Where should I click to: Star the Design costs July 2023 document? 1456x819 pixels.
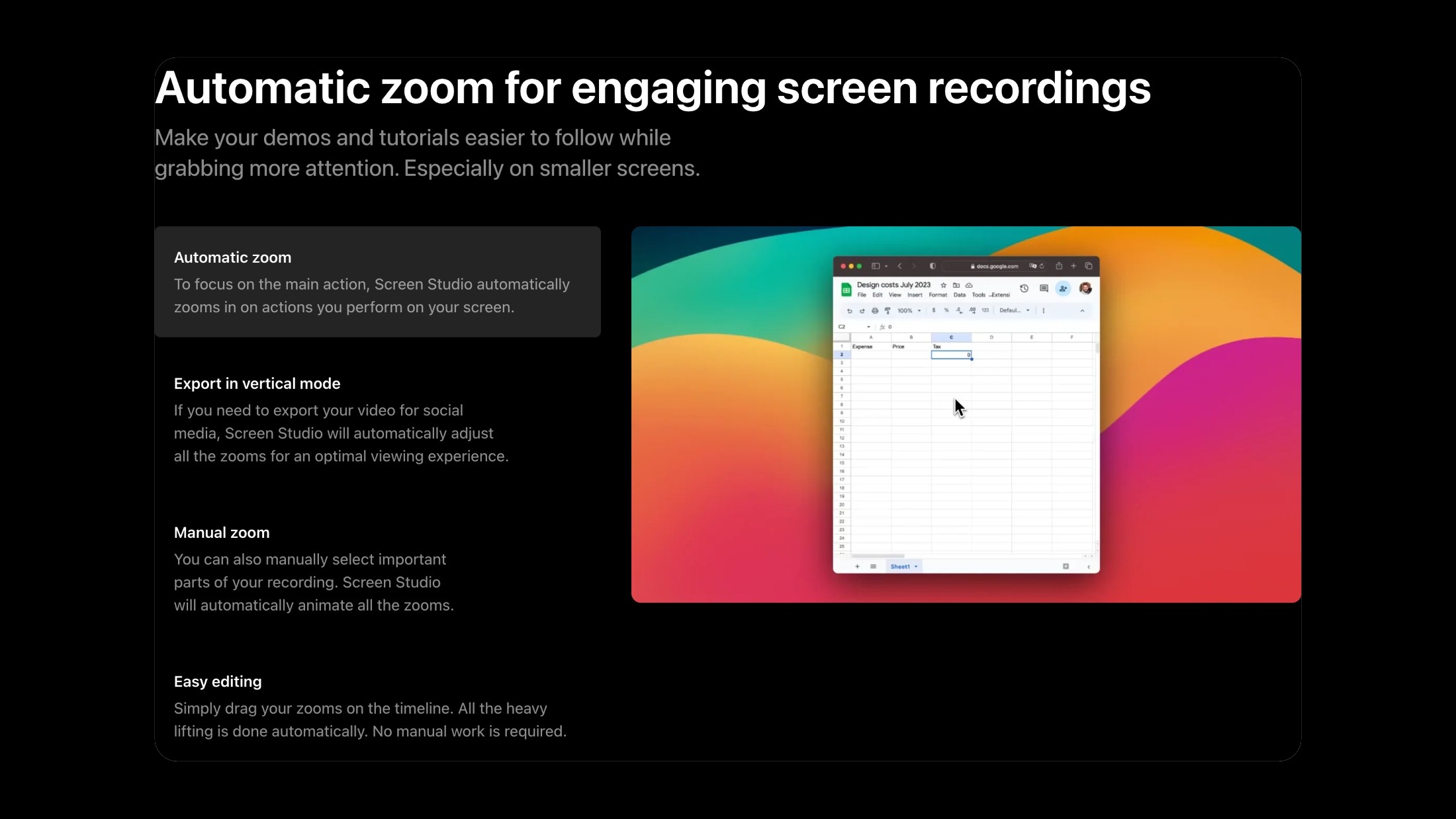(944, 285)
